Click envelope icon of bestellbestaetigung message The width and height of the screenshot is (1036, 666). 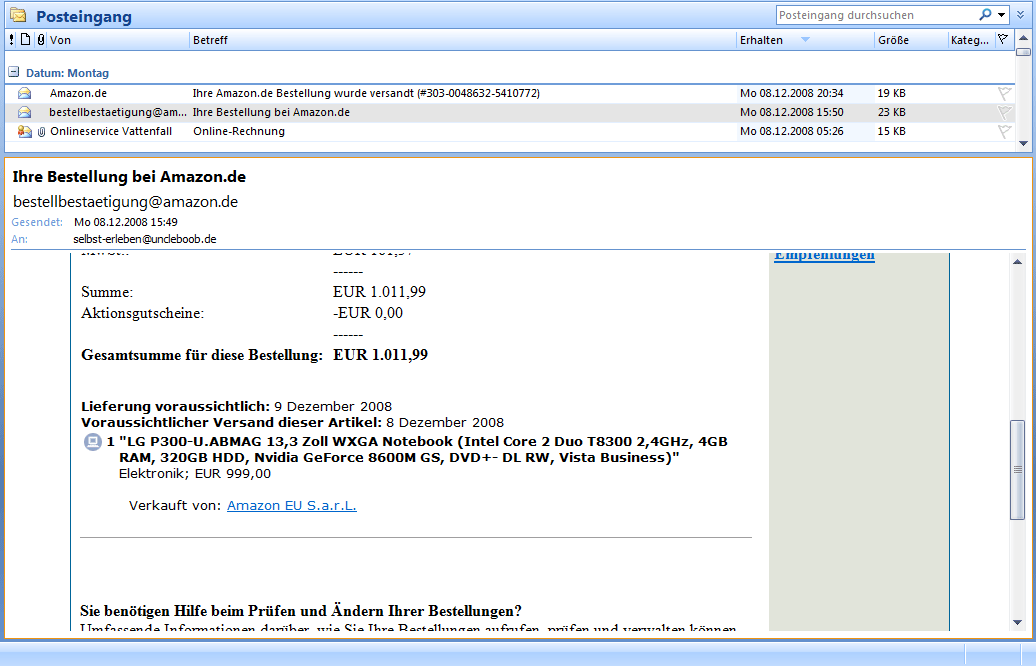24,112
